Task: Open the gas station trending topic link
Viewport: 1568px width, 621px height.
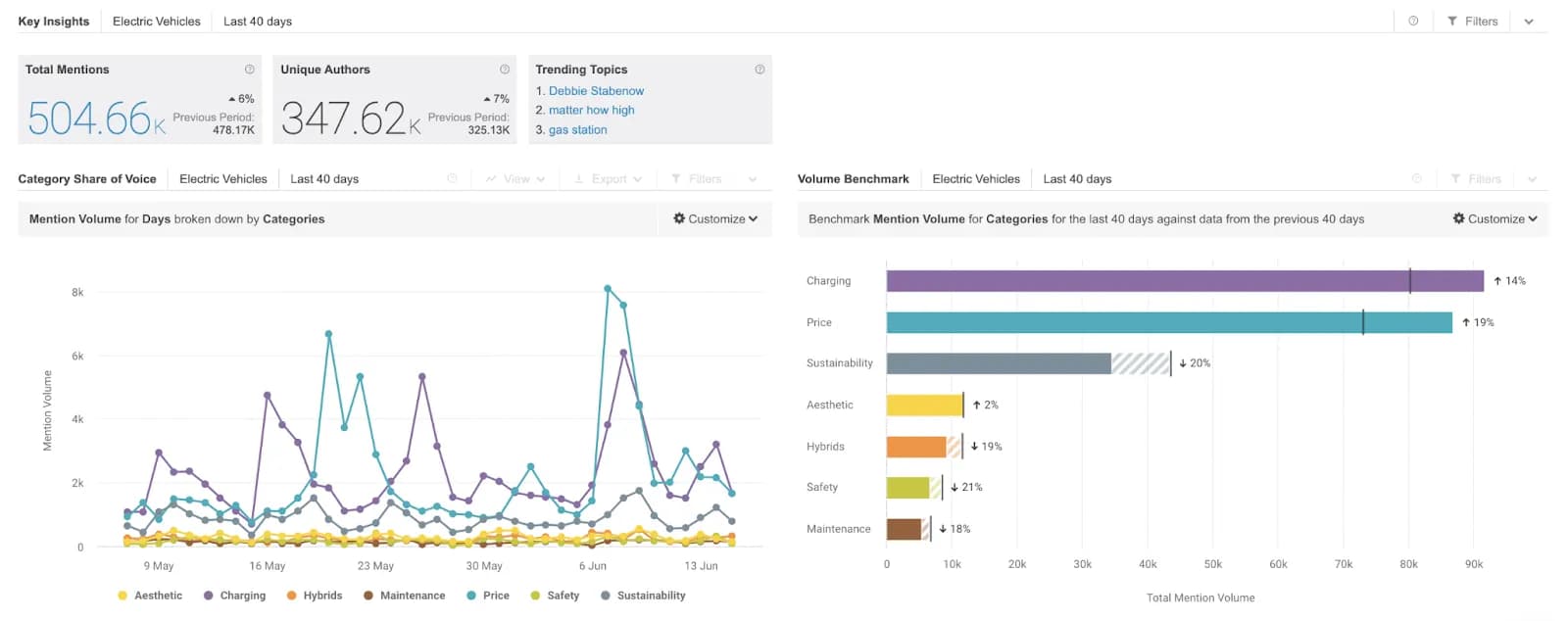Action: coord(577,130)
